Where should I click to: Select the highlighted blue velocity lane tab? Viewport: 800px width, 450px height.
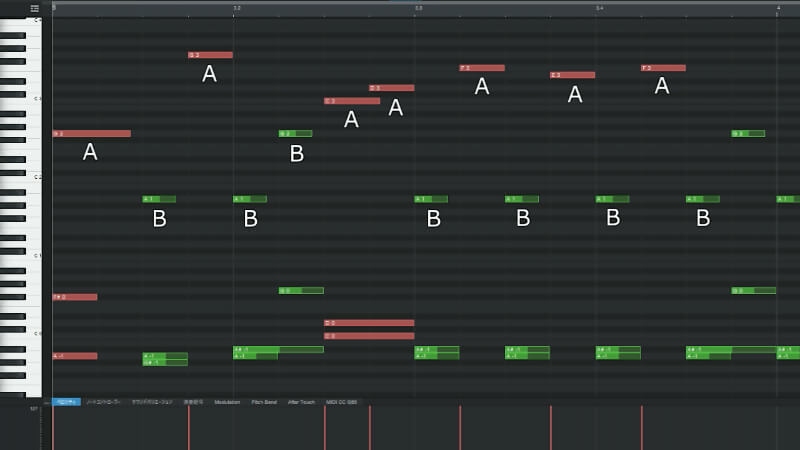click(66, 402)
